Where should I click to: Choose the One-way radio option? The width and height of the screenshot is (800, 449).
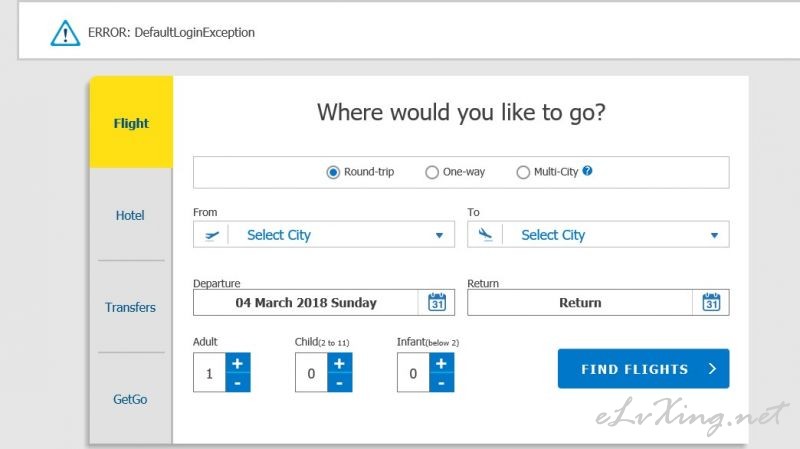[432, 172]
